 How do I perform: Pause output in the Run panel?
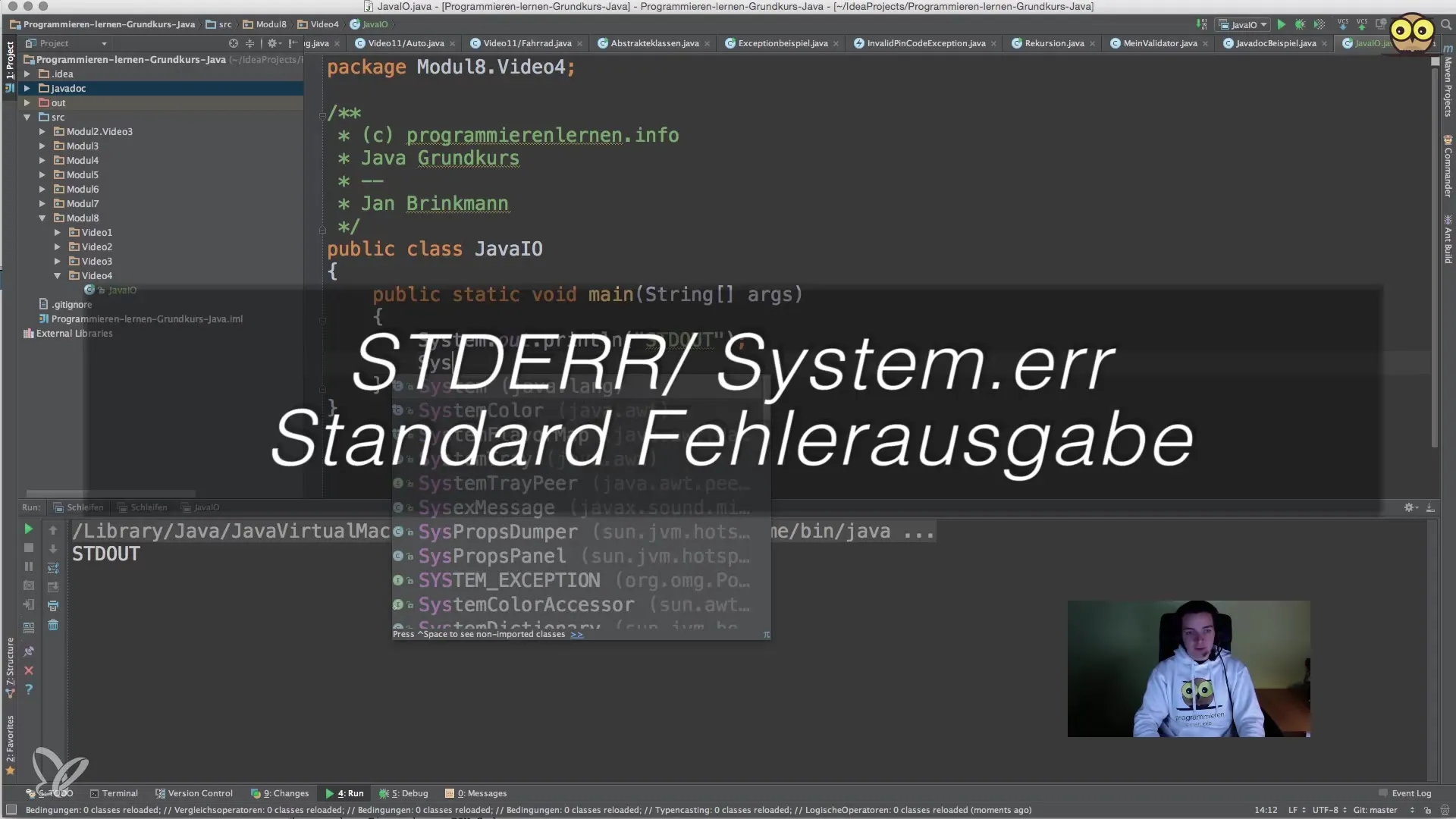tap(29, 566)
